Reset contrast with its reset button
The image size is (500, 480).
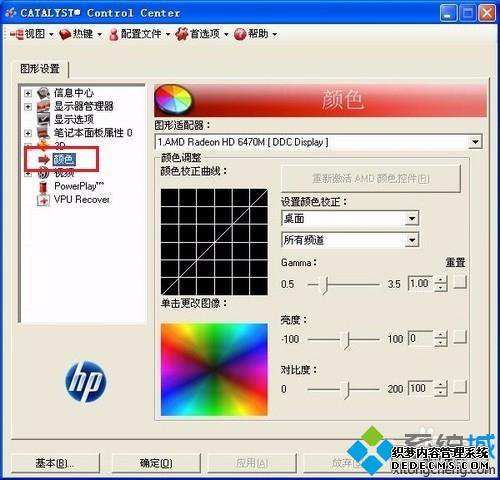(x=460, y=387)
